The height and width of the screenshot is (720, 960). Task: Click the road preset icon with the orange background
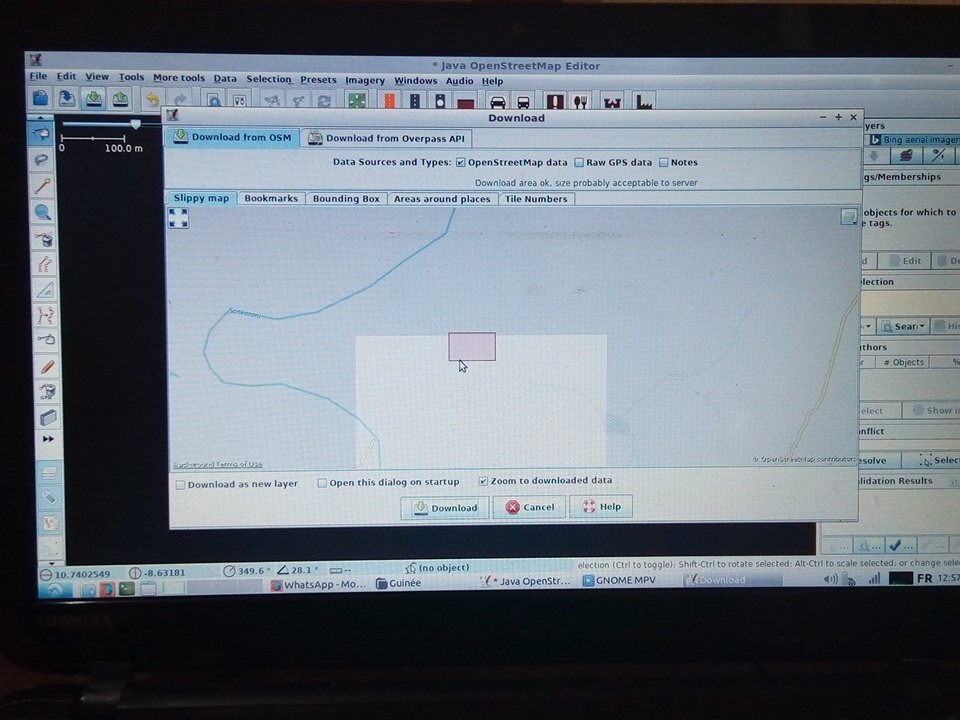coord(389,100)
